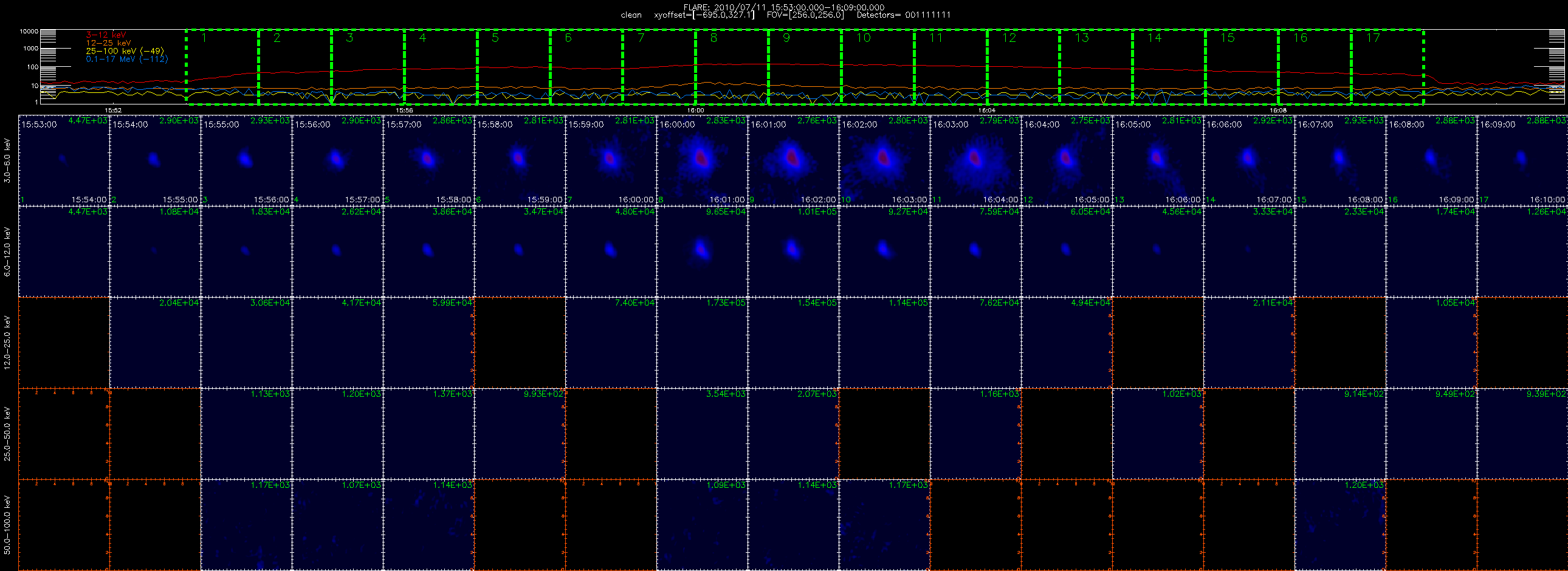Image resolution: width=1568 pixels, height=571 pixels.
Task: Open 12.0-25.0 keV image with peak 1.73E+05
Action: (702, 343)
